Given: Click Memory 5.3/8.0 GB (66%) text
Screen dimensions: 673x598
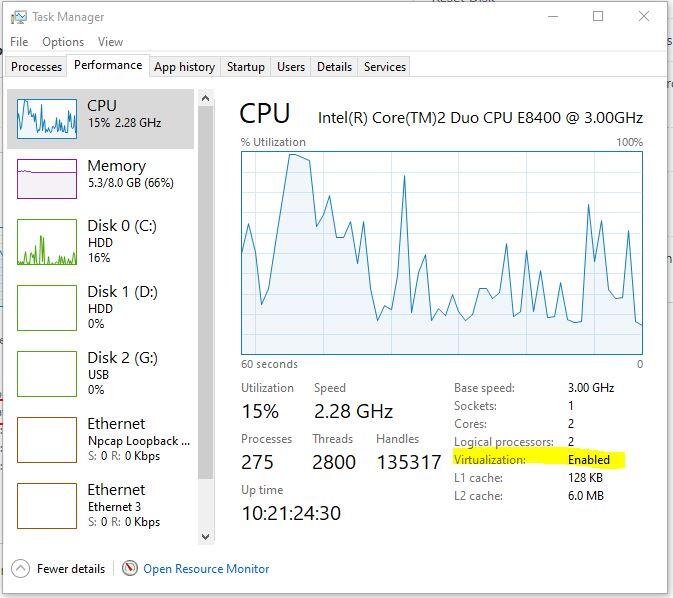Looking at the screenshot, I should pyautogui.click(x=131, y=183).
